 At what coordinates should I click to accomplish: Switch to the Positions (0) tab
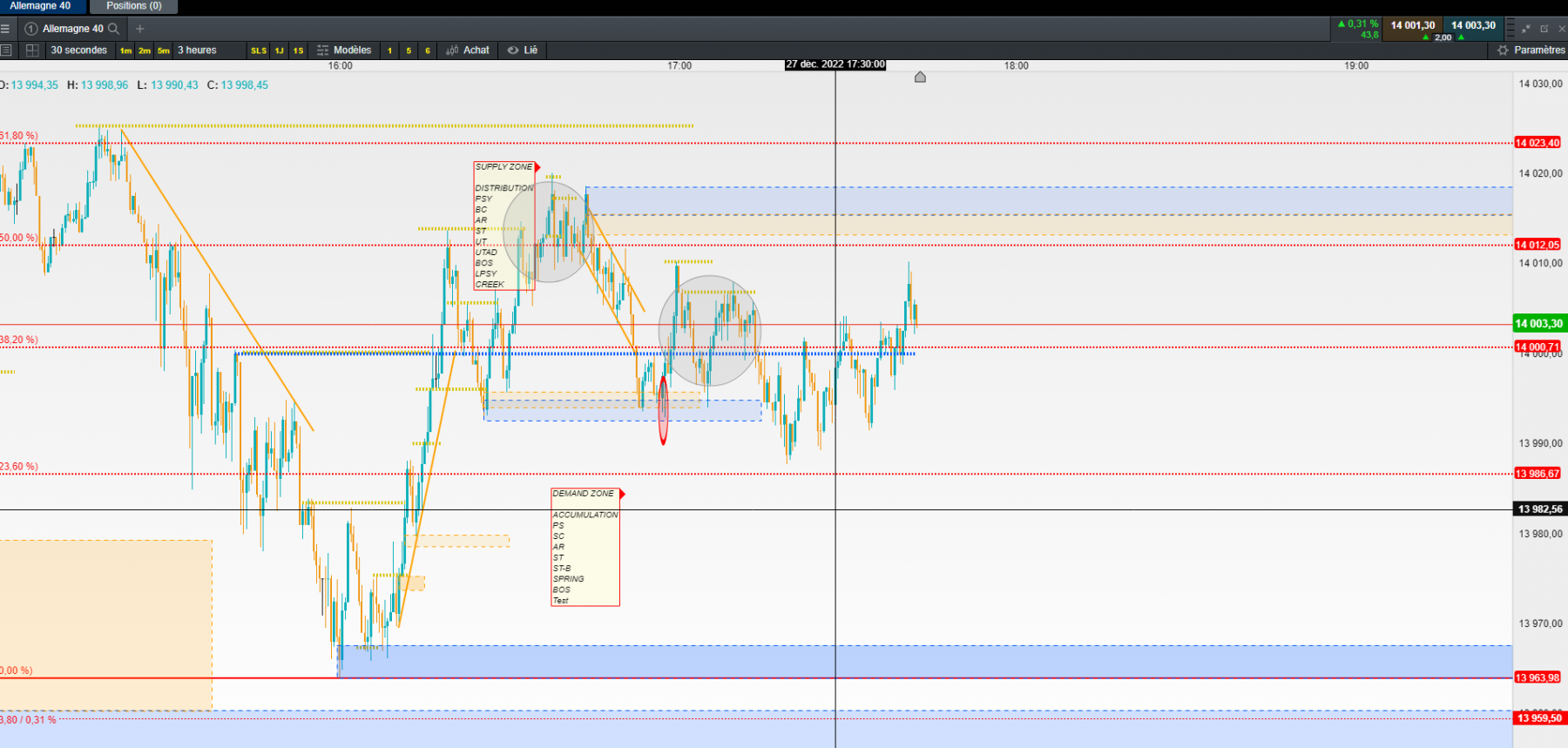click(133, 6)
